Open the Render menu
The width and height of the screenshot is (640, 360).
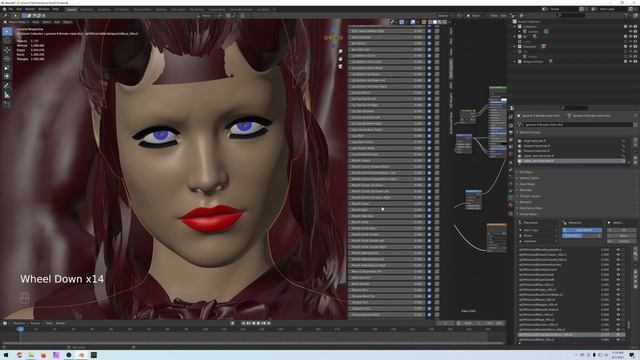click(30, 9)
